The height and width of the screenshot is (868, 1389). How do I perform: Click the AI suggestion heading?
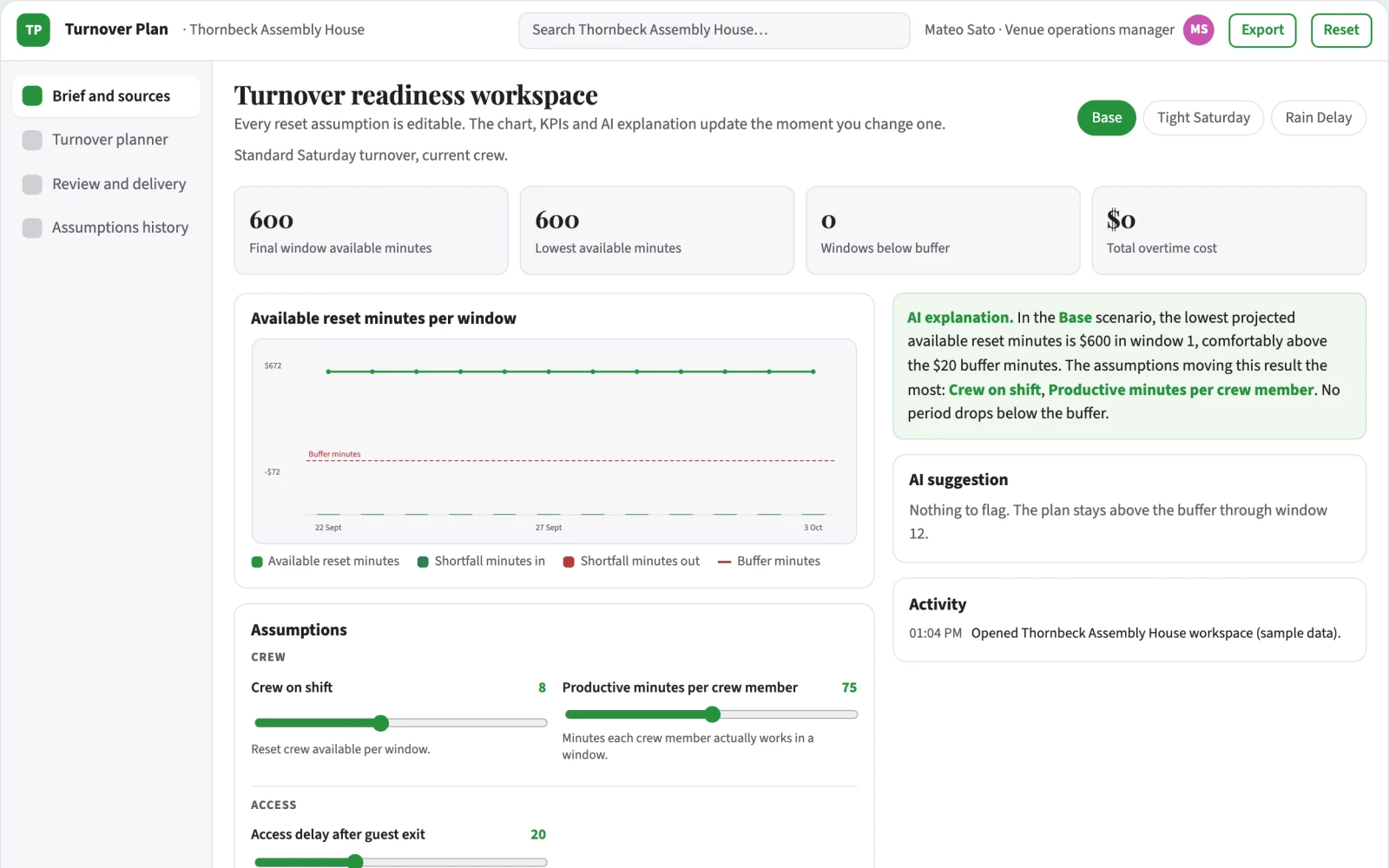coord(958,480)
